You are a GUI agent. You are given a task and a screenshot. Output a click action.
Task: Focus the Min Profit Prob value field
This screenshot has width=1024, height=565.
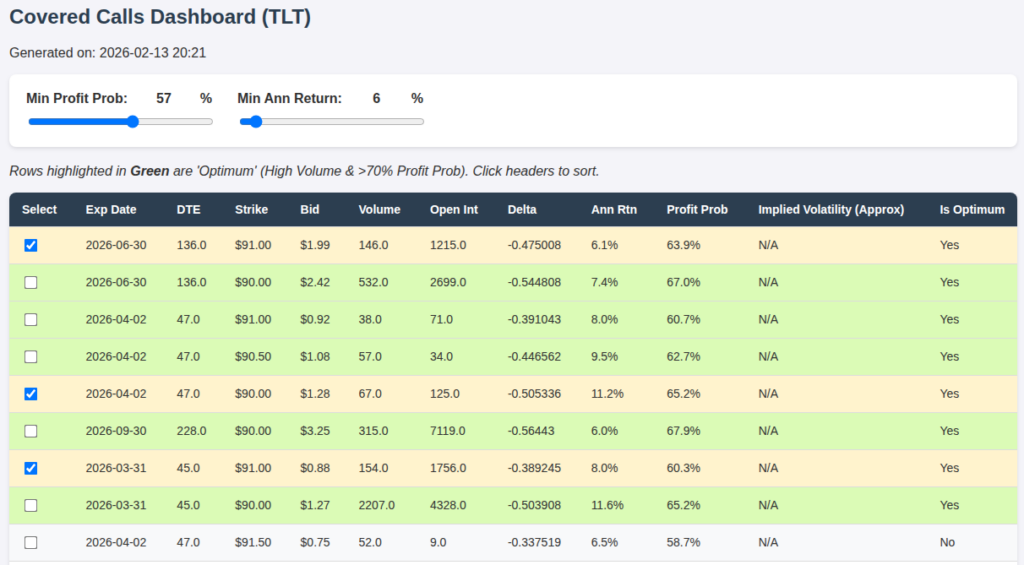click(163, 98)
